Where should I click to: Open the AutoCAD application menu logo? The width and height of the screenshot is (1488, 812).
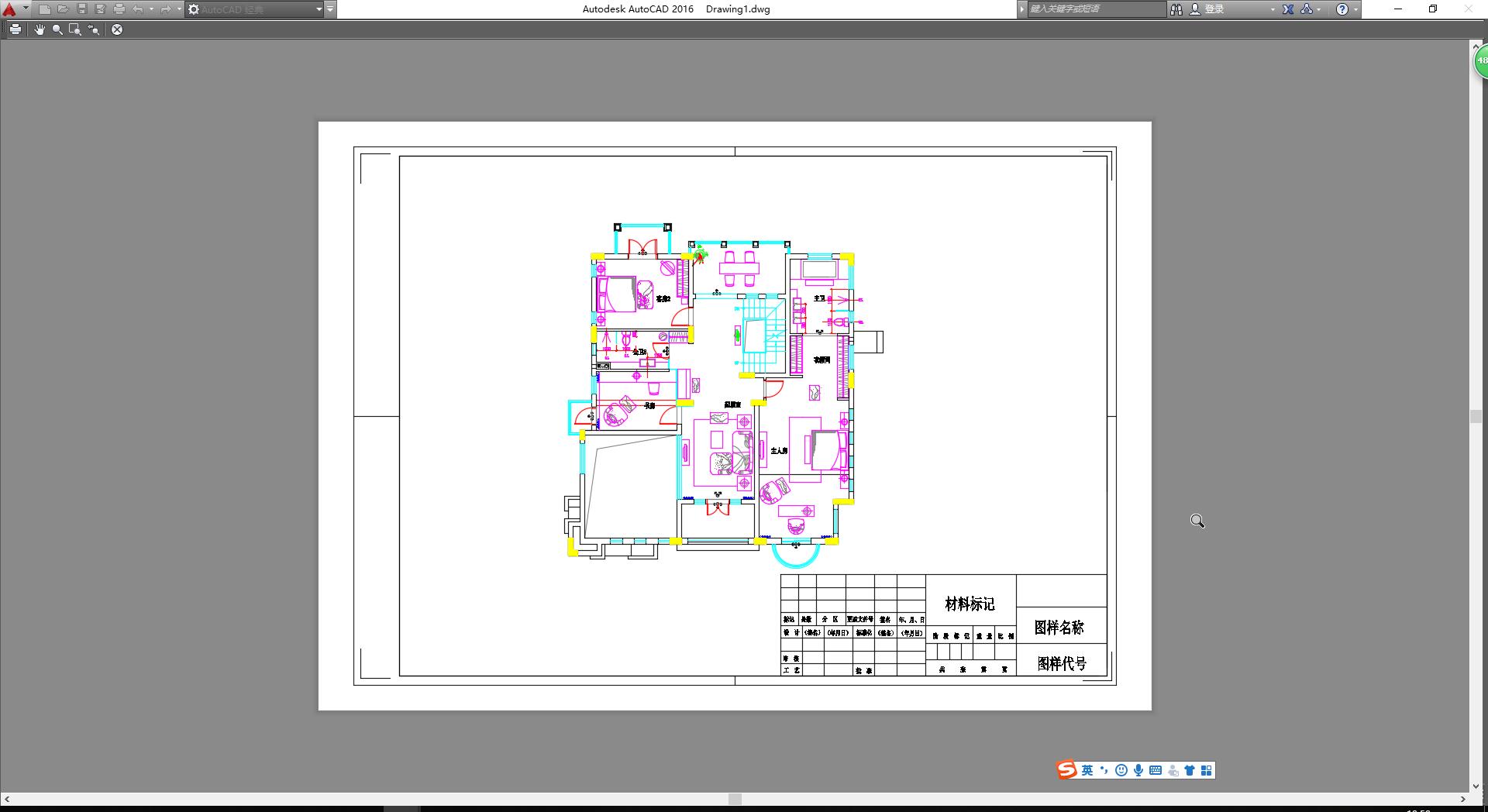point(9,9)
